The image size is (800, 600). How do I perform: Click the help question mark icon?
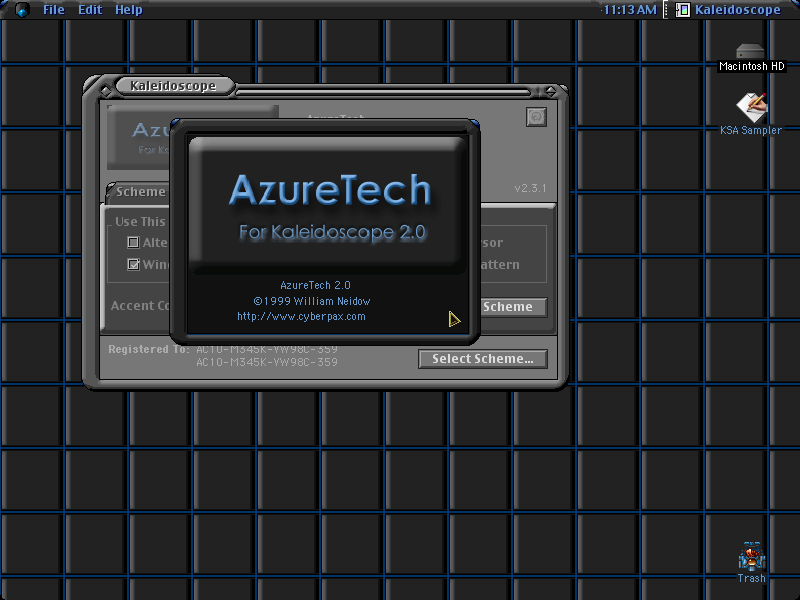(x=536, y=117)
